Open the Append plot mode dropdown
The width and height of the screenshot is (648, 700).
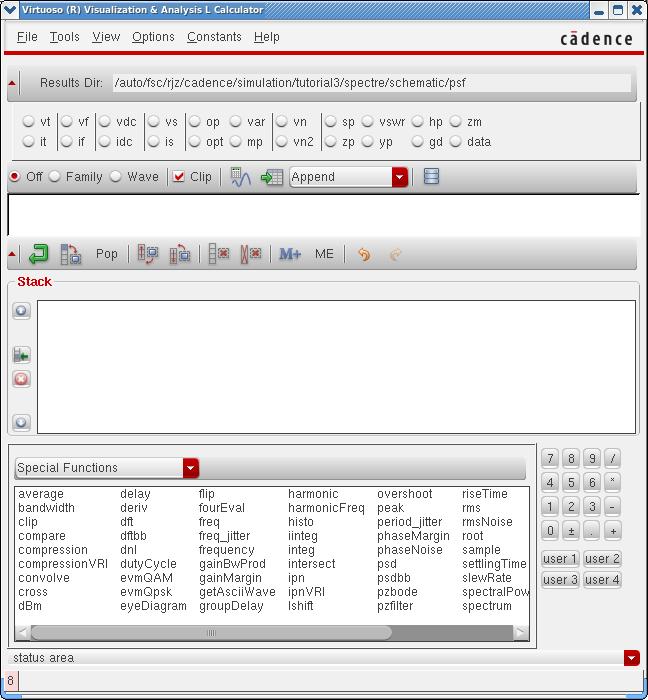(x=399, y=177)
